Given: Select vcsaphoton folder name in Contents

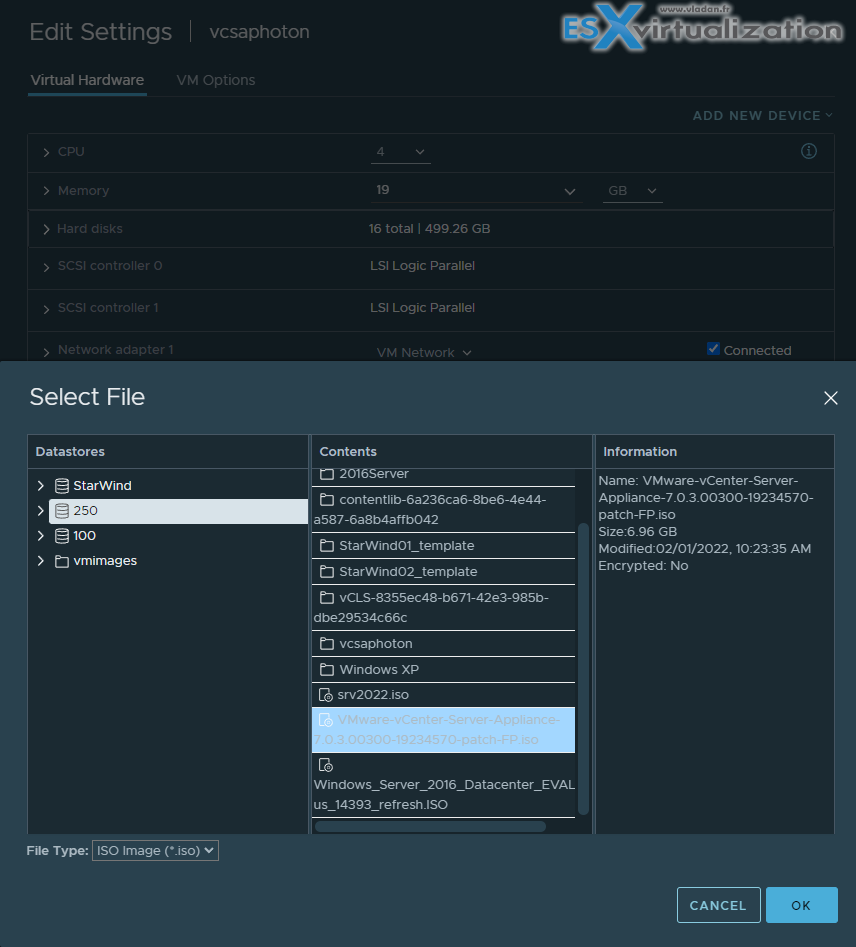Looking at the screenshot, I should [376, 643].
